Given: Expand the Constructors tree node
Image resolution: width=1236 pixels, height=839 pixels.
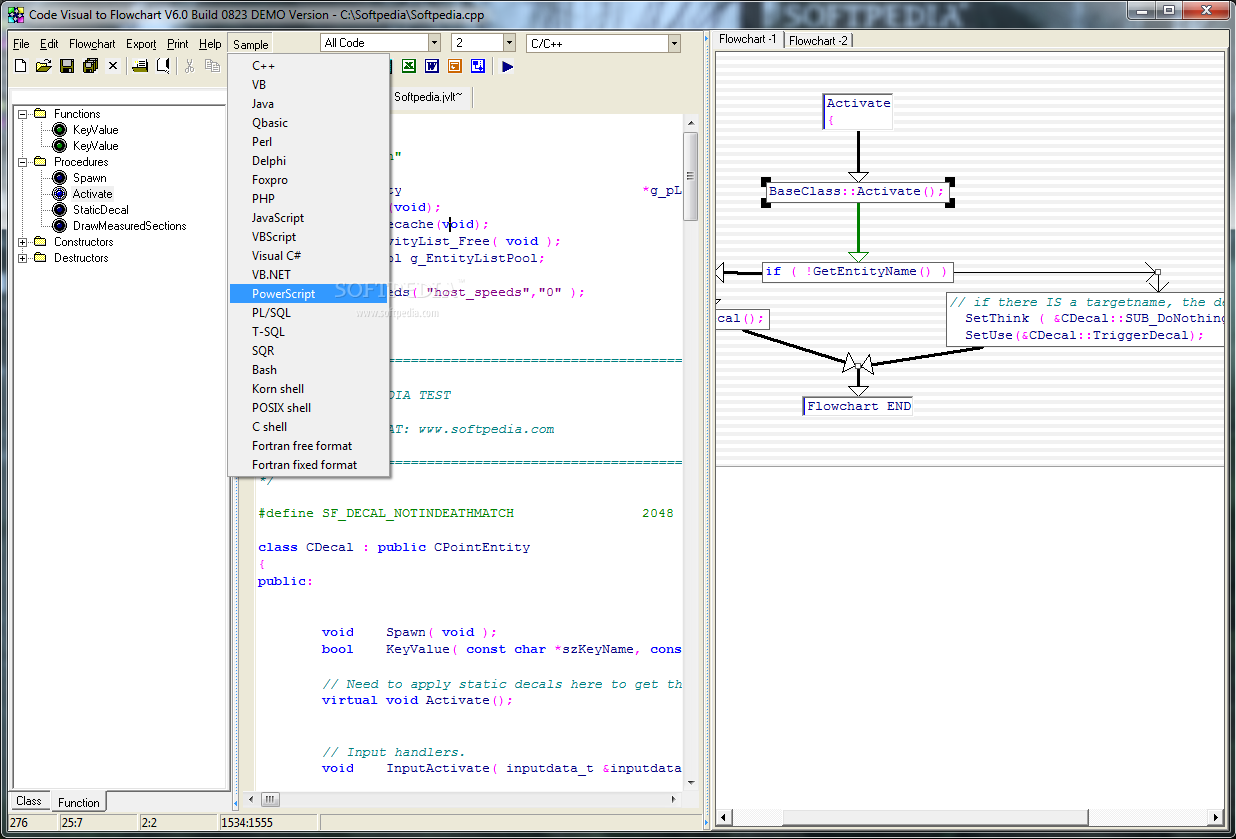Looking at the screenshot, I should point(23,242).
